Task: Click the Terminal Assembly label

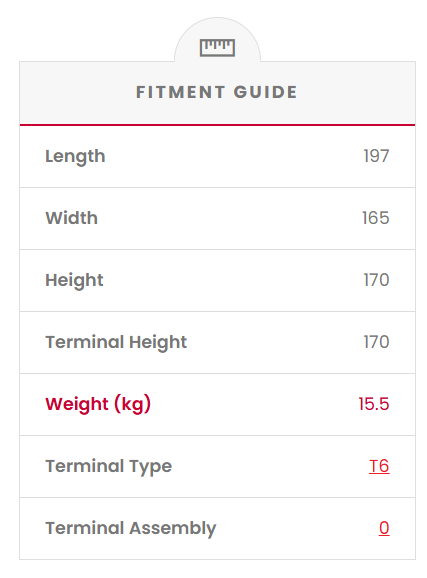Action: (x=131, y=529)
